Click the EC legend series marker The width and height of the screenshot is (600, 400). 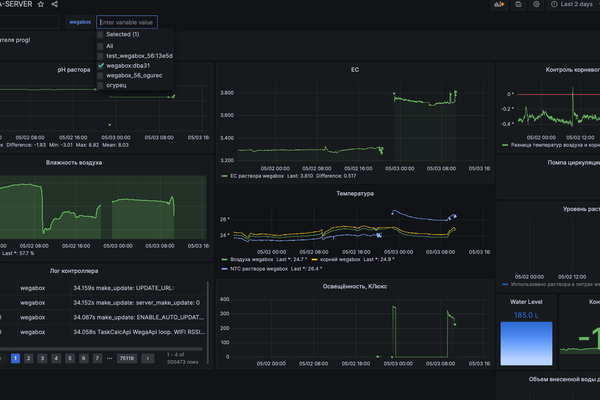click(223, 176)
